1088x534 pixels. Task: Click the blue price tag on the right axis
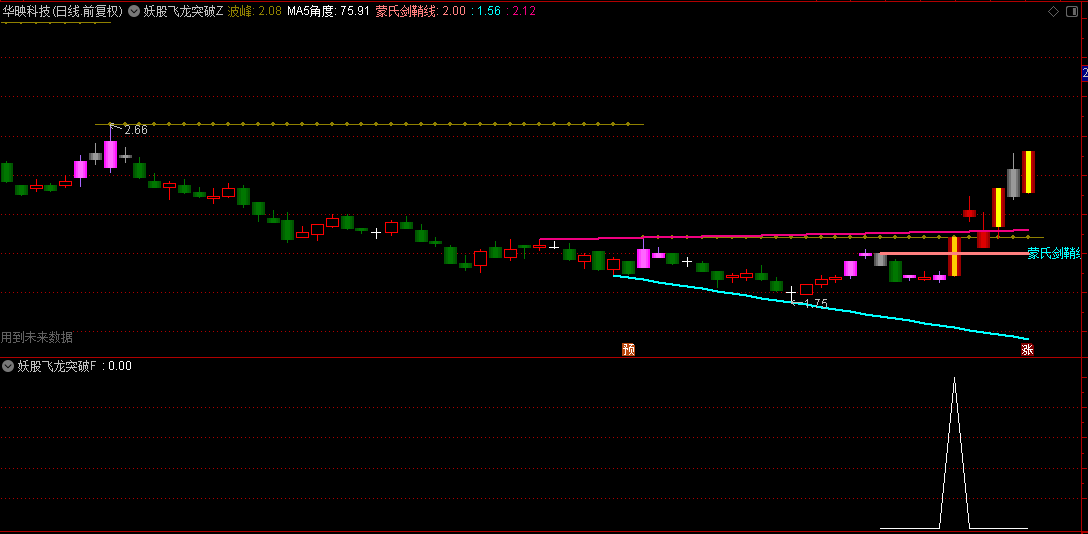[1085, 73]
